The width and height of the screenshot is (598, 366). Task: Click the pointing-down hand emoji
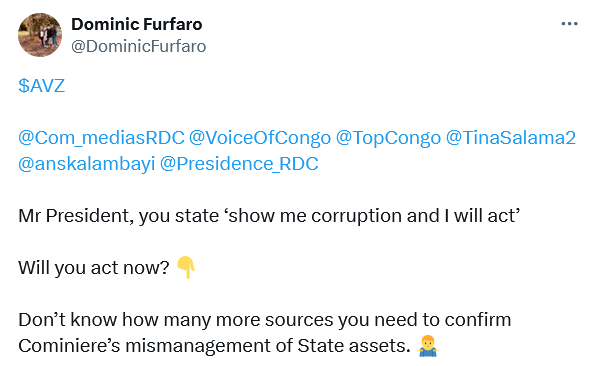click(x=186, y=267)
